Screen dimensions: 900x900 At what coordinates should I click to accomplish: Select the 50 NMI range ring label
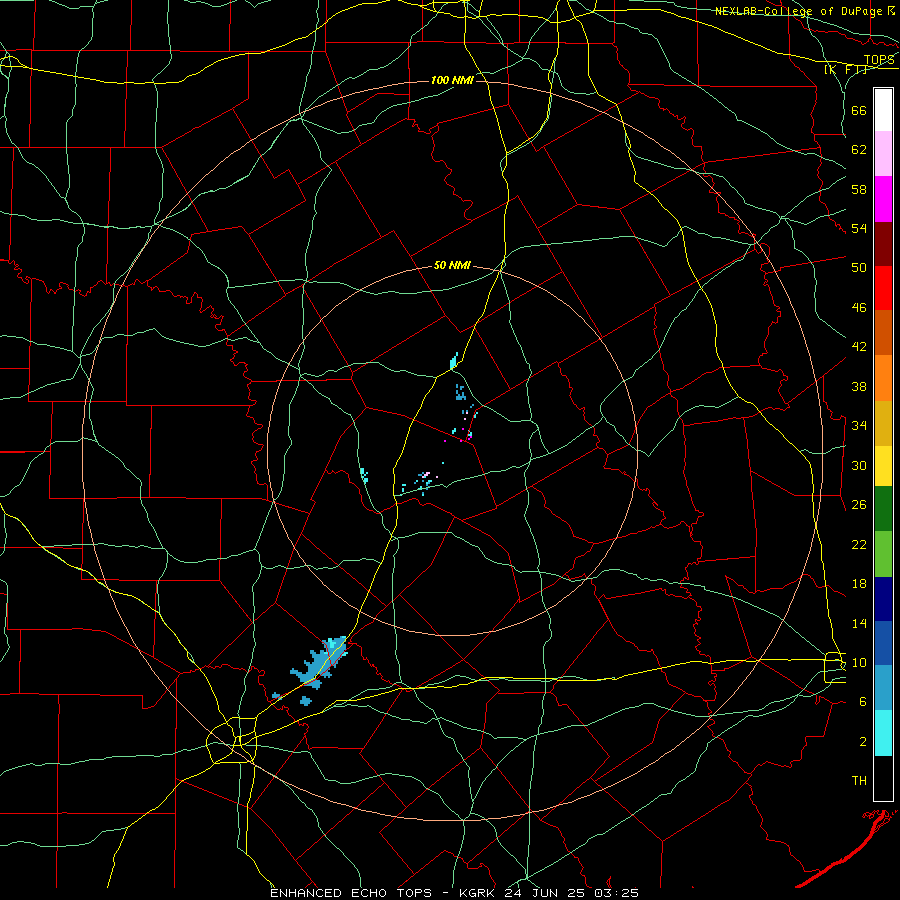point(452,265)
